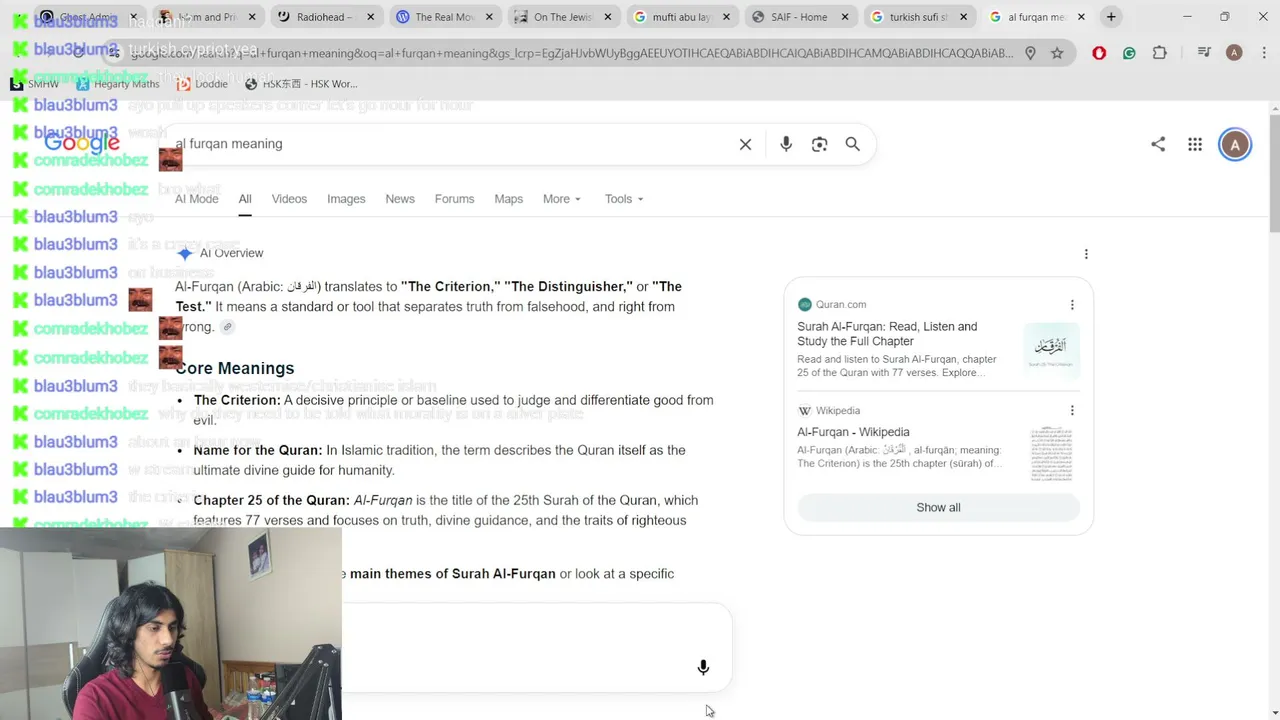Switch to Forums results
Viewport: 1280px width, 720px height.
point(454,199)
